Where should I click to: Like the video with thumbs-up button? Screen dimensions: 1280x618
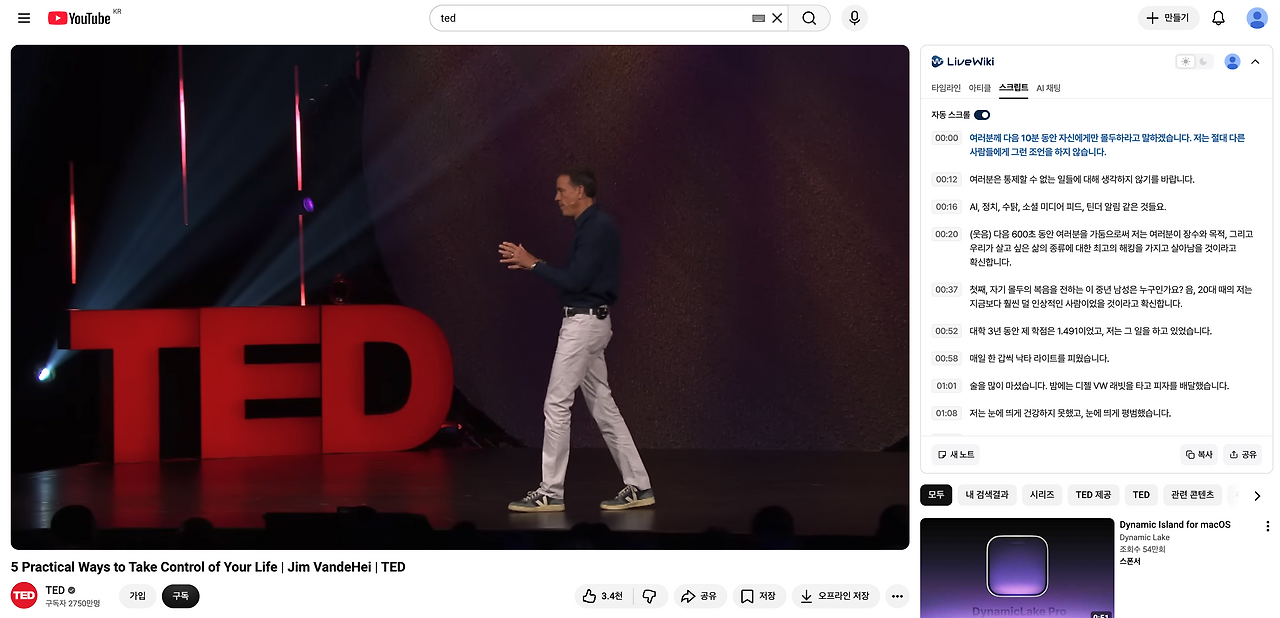pos(603,596)
